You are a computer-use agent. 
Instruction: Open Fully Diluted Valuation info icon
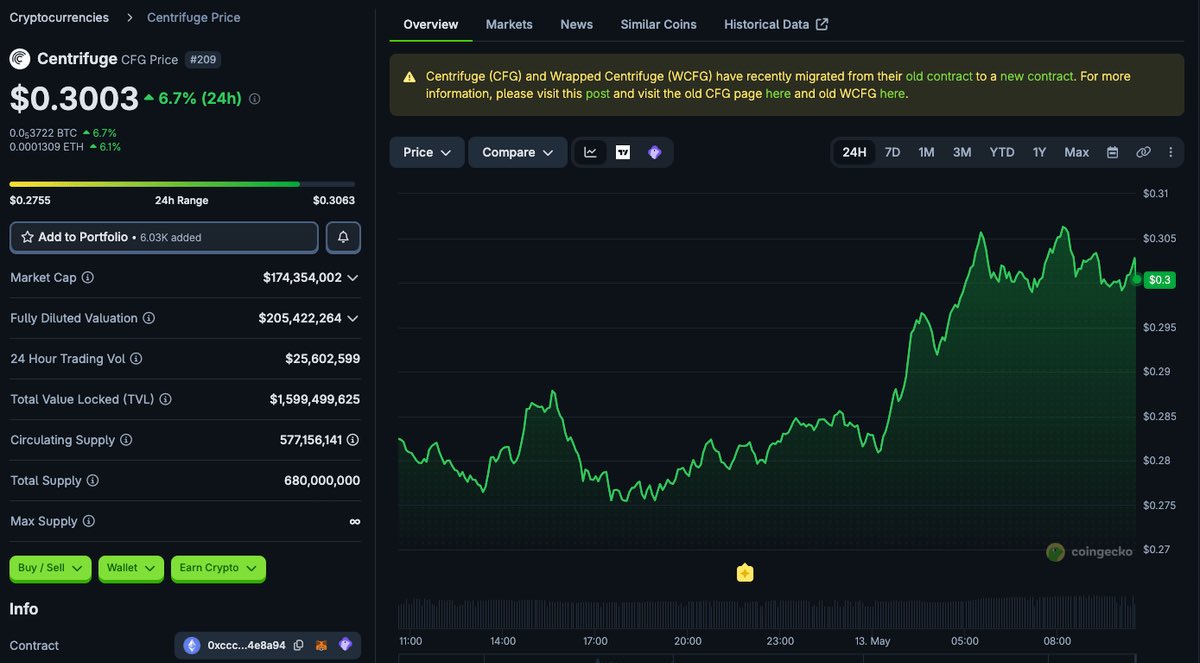149,318
